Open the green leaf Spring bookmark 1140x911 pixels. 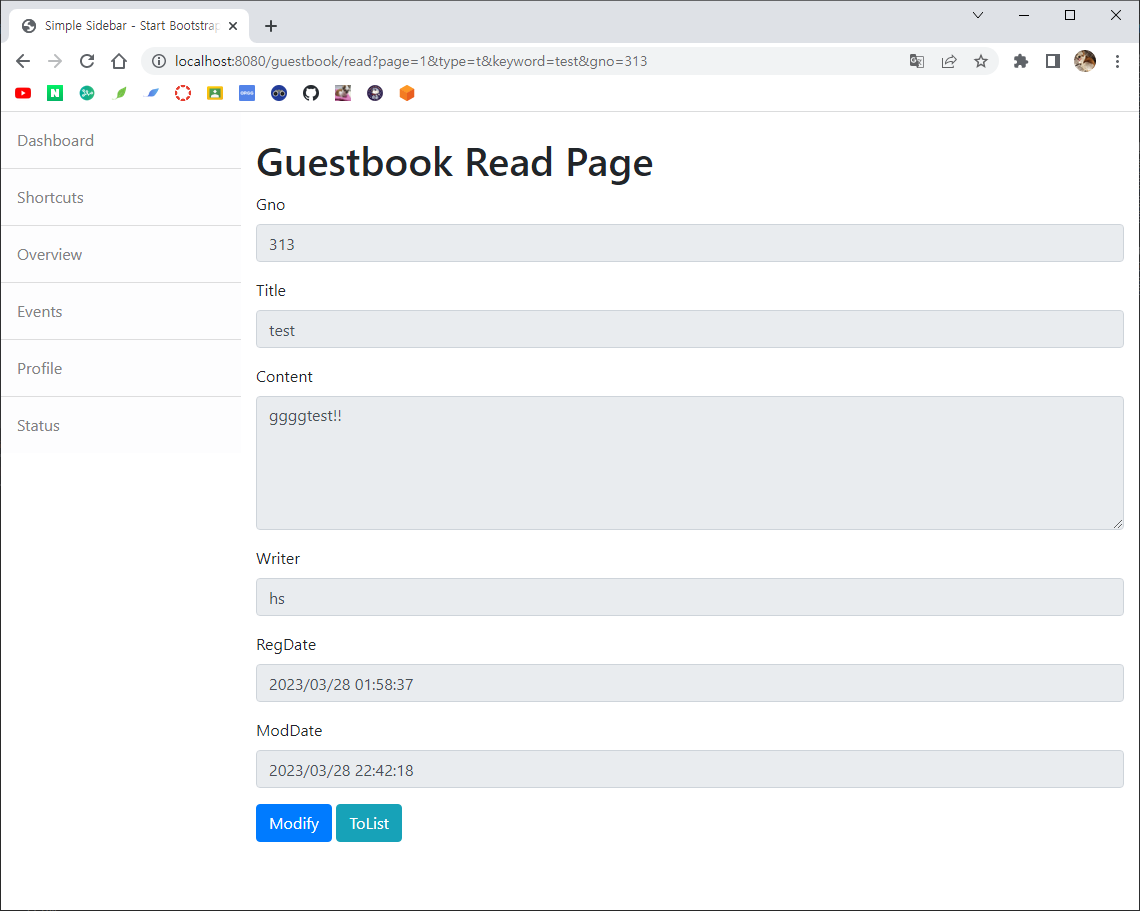tap(121, 93)
